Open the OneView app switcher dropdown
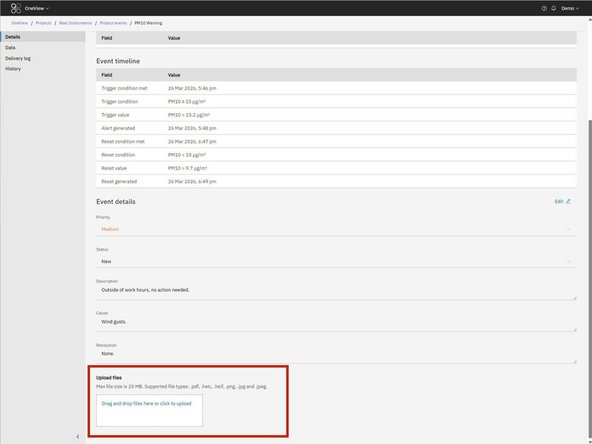592x444 pixels. (x=37, y=8)
